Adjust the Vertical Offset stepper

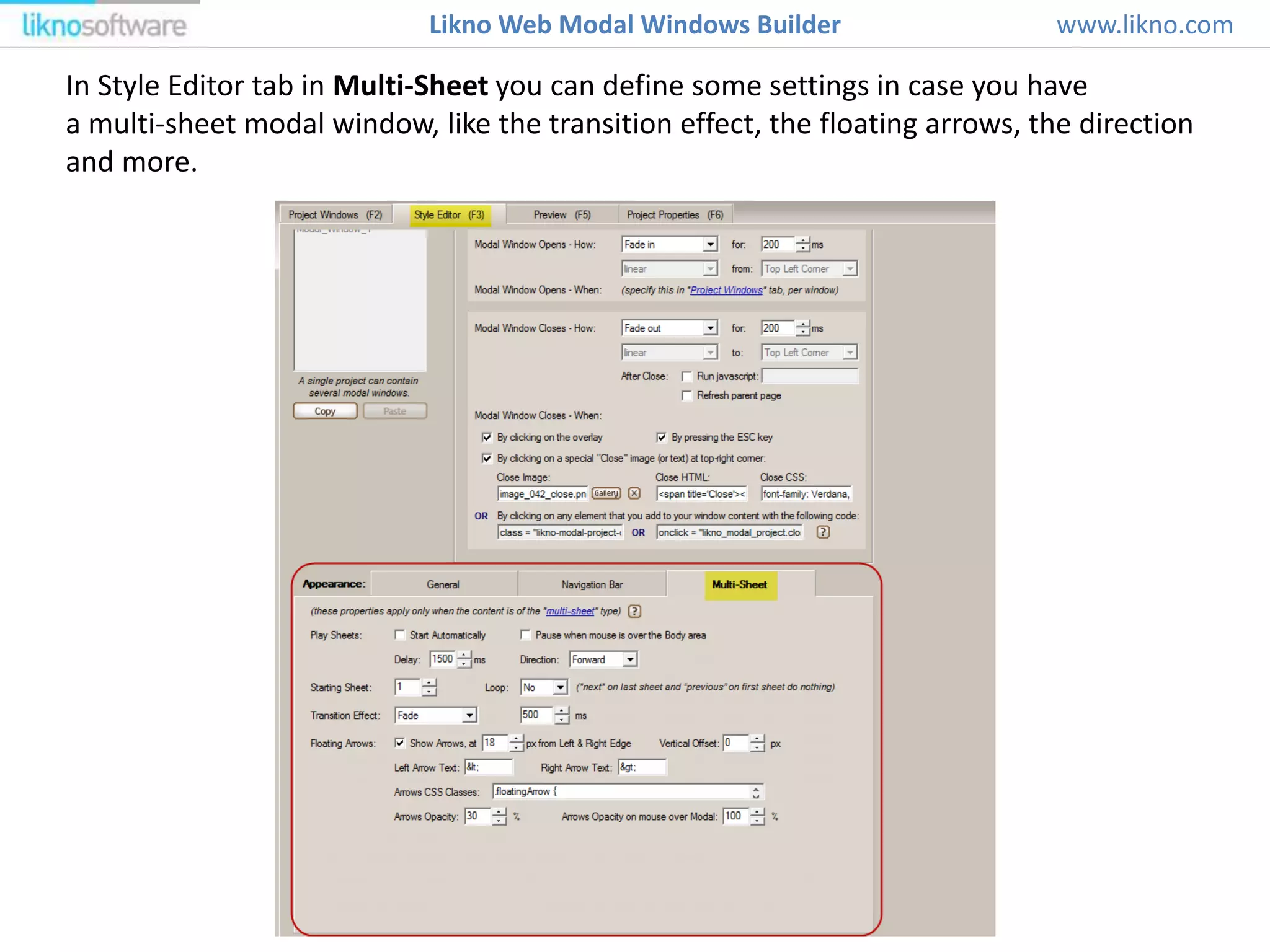[x=757, y=743]
